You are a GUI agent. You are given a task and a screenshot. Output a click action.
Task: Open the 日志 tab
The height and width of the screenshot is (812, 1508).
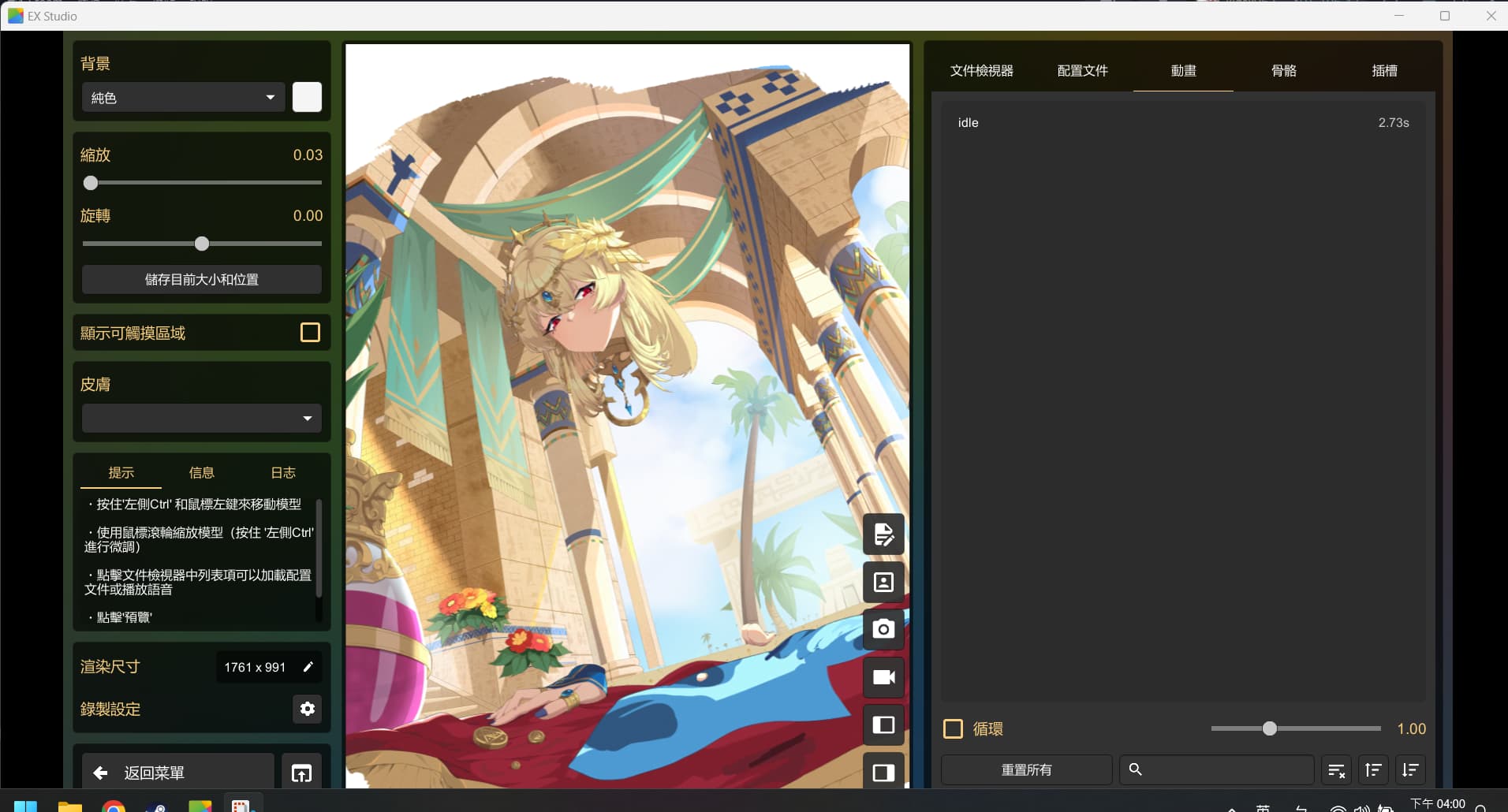tap(283, 472)
